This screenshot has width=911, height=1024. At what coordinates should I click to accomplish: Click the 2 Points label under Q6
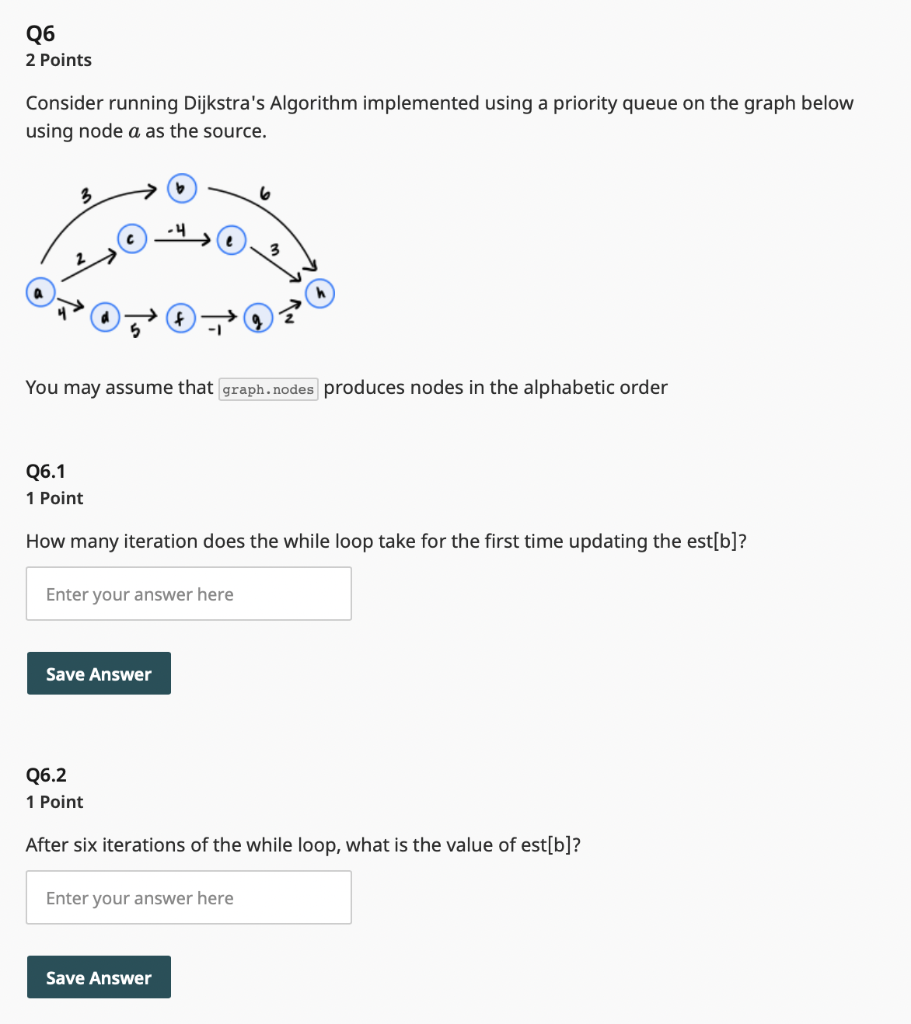(58, 60)
